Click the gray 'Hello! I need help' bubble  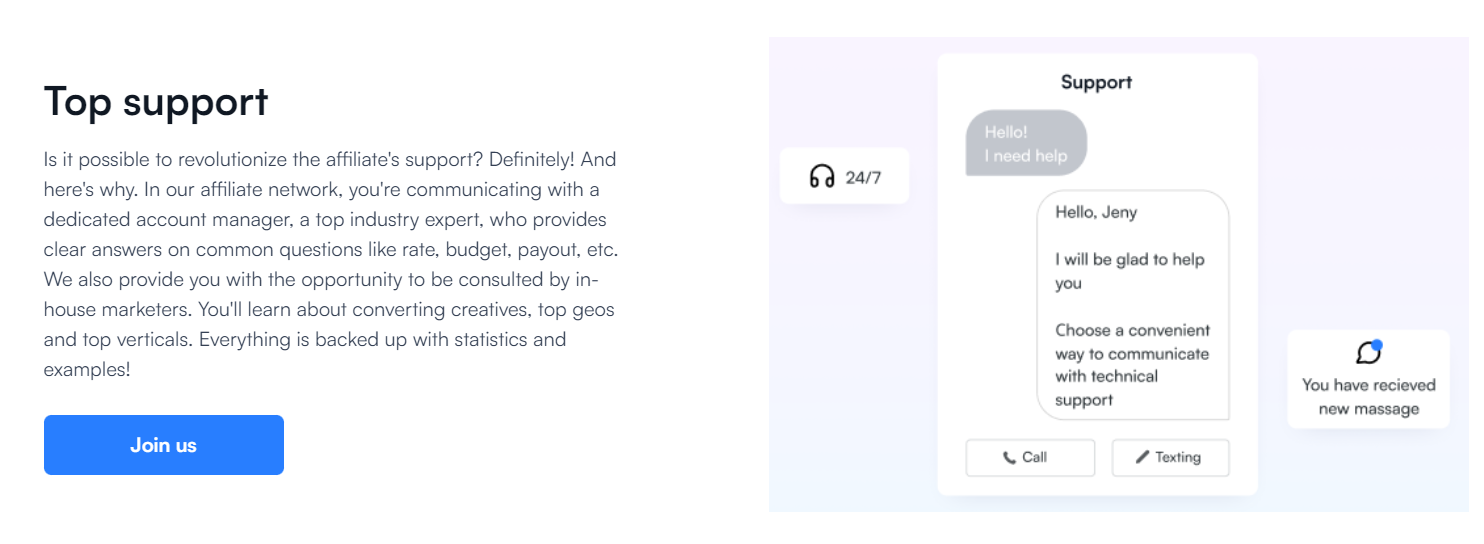pos(1026,143)
